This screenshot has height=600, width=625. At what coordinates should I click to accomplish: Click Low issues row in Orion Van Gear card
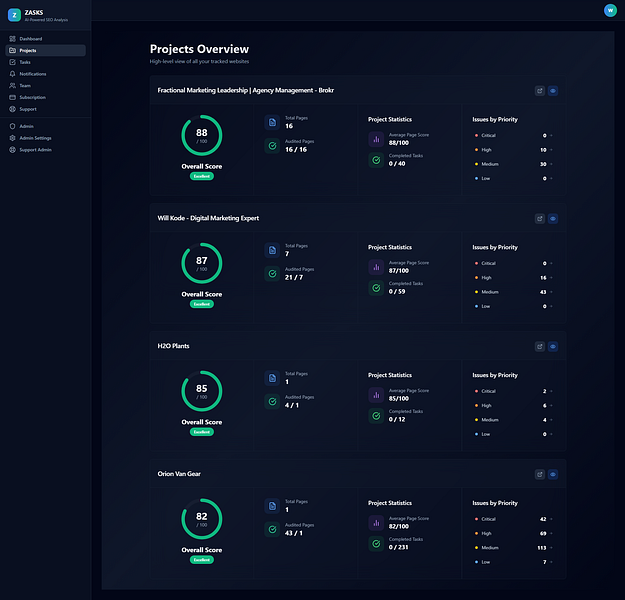[x=514, y=562]
